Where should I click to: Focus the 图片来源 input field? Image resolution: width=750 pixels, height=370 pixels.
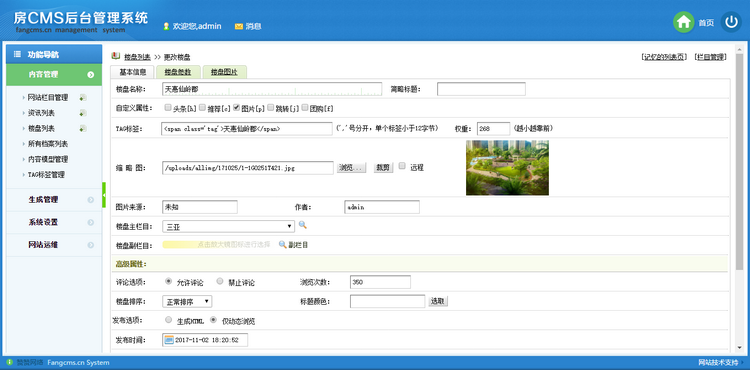point(200,207)
